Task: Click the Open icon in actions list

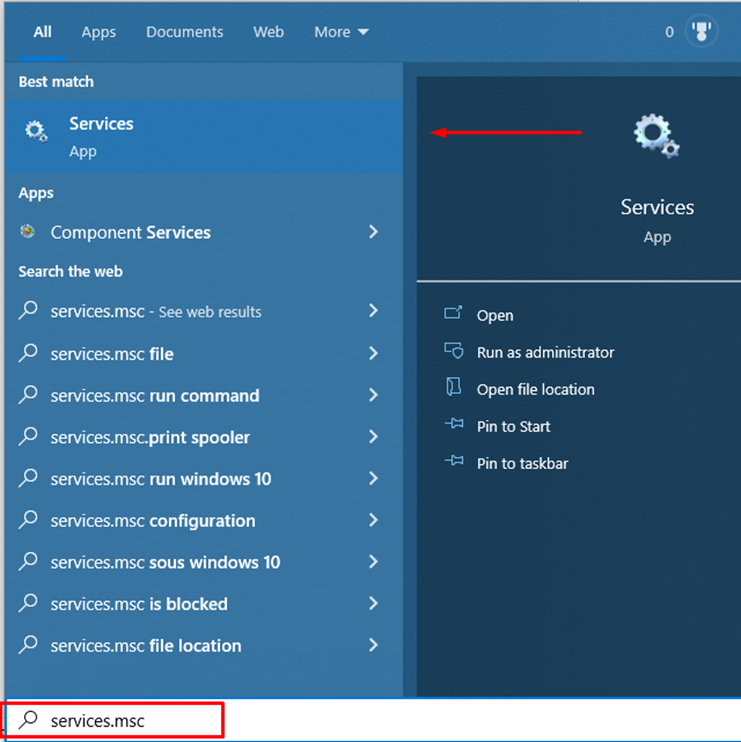Action: coord(453,314)
